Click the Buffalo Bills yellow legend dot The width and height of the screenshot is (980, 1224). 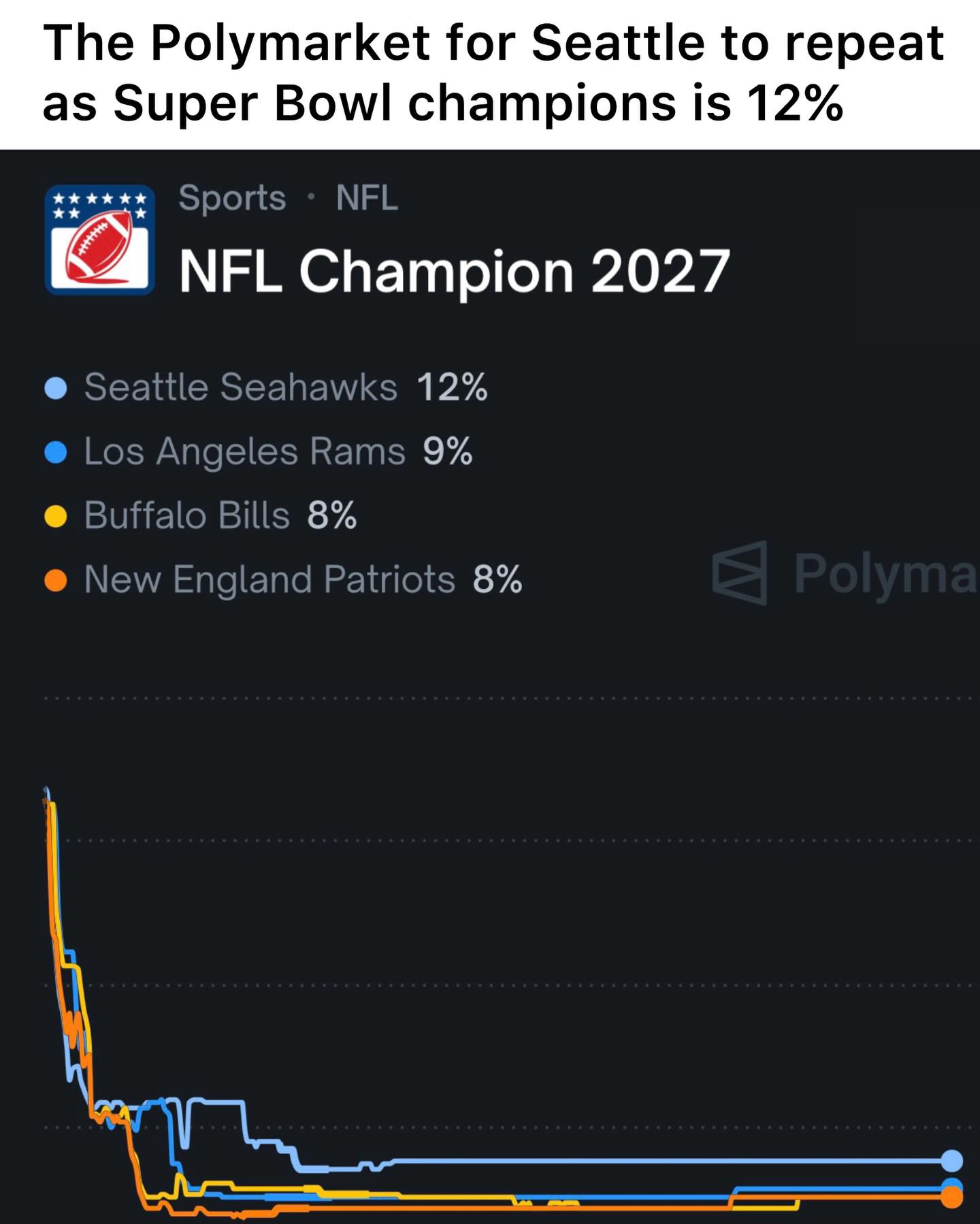55,516
